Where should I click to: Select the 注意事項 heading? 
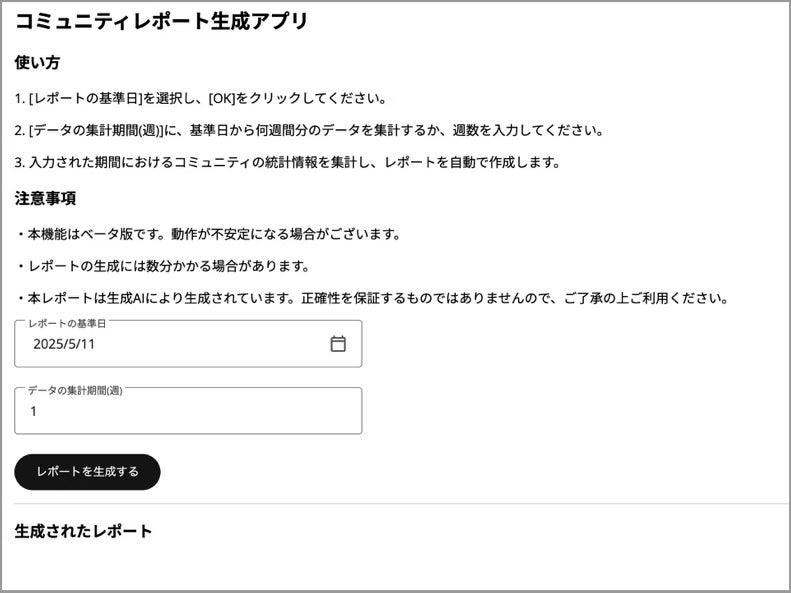(x=45, y=198)
